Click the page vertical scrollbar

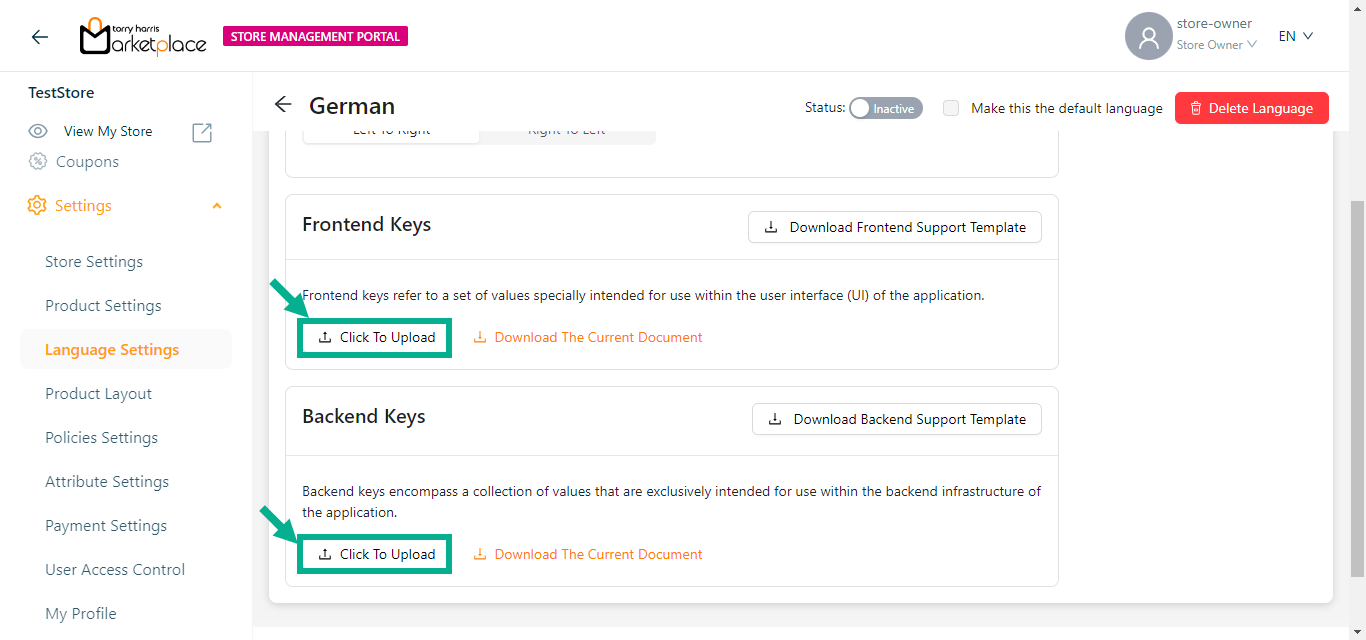(x=1357, y=385)
